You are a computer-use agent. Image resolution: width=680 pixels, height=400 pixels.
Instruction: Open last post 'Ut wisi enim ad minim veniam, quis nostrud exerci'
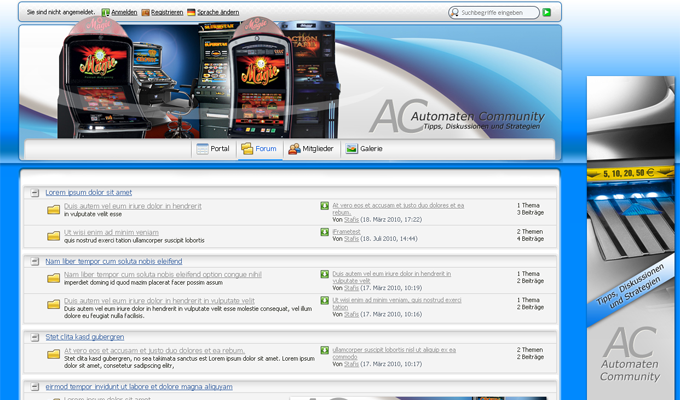[397, 303]
